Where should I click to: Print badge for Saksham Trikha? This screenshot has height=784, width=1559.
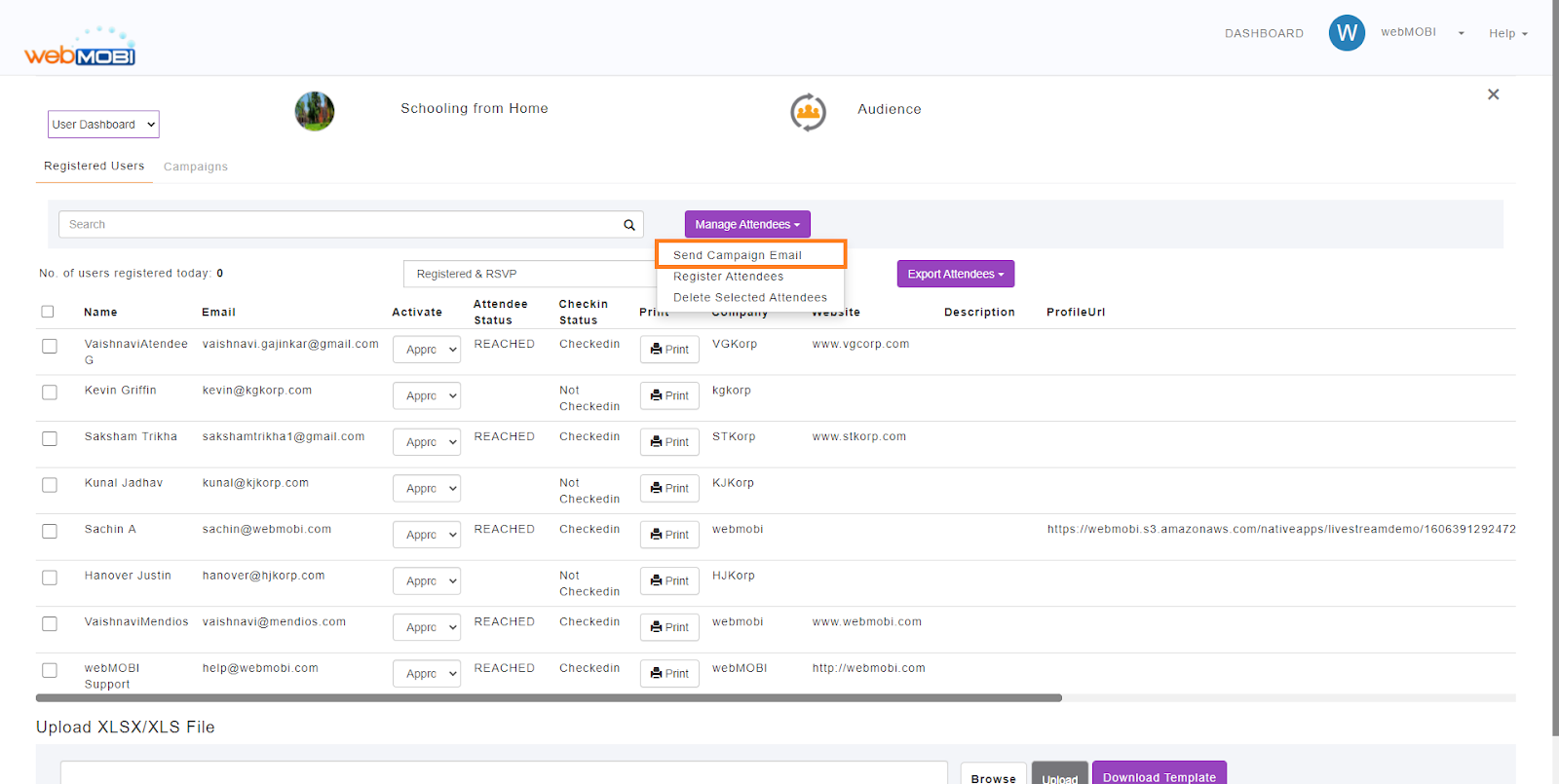pyautogui.click(x=669, y=442)
